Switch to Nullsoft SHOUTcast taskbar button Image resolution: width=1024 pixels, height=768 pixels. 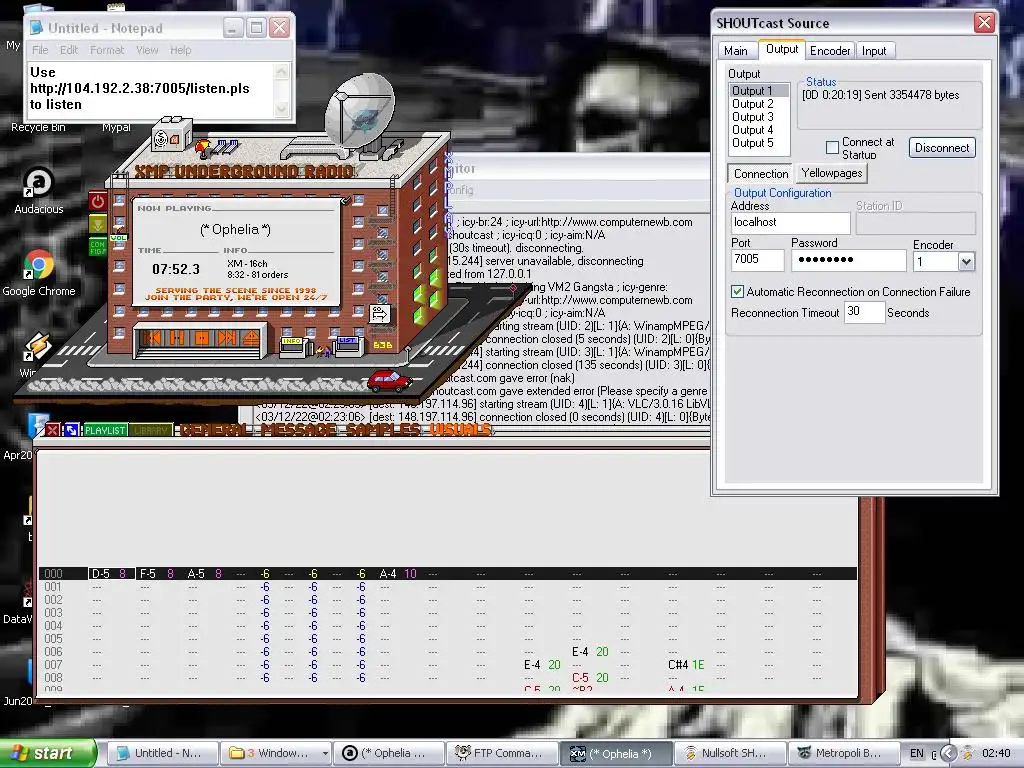(728, 753)
